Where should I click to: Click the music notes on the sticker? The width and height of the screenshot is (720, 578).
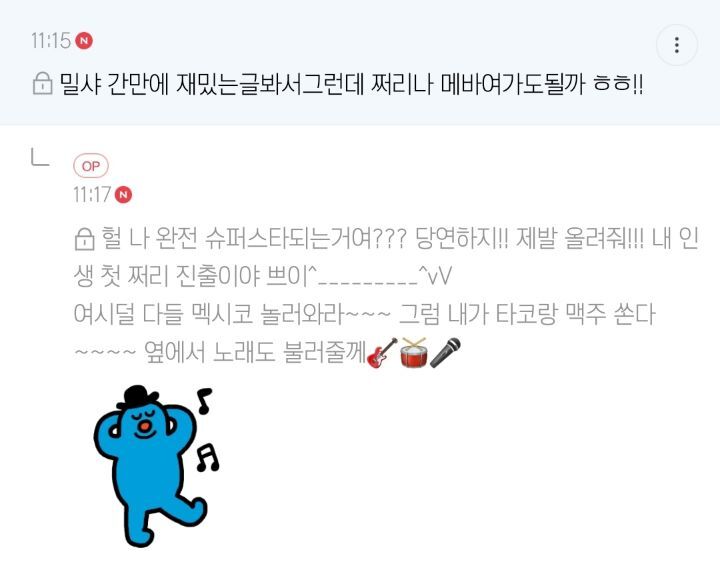[207, 430]
